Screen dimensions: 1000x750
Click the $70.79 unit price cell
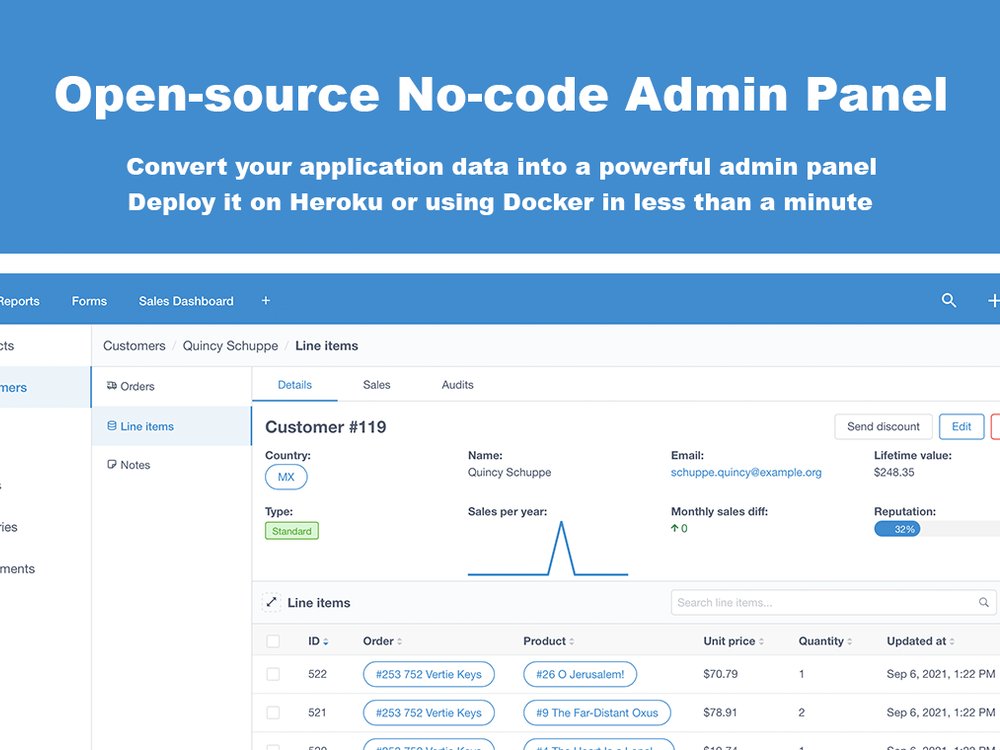tap(720, 674)
